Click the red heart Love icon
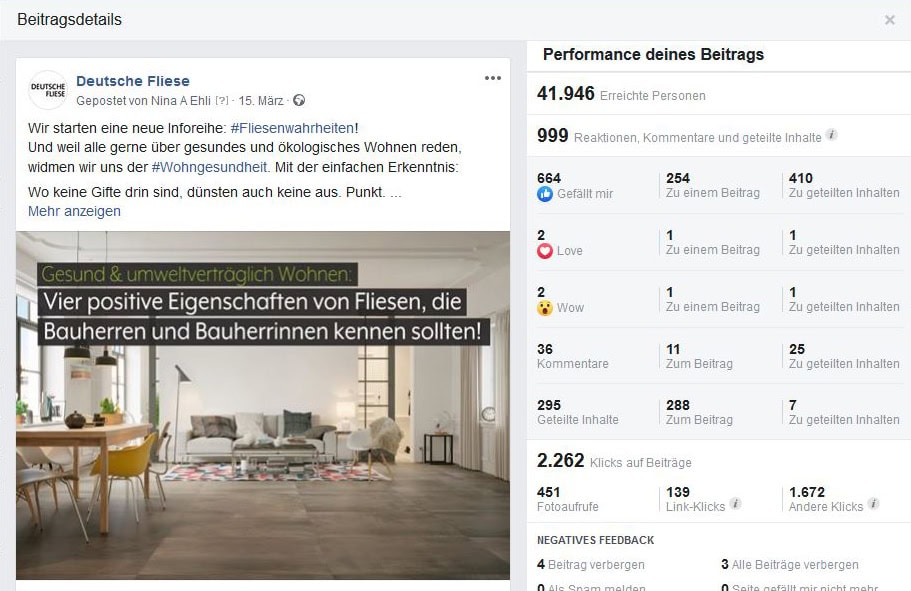The width and height of the screenshot is (911, 591). [545, 251]
